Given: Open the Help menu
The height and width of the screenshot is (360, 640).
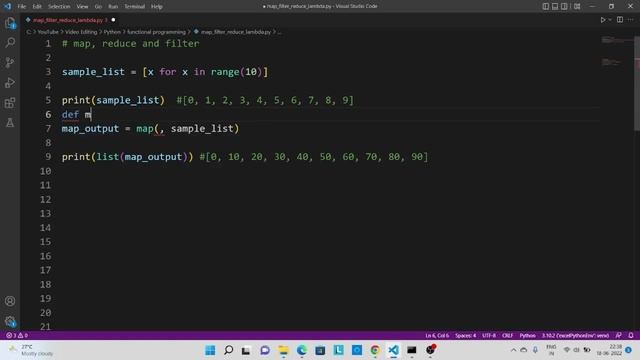Looking at the screenshot, I should click(x=157, y=7).
